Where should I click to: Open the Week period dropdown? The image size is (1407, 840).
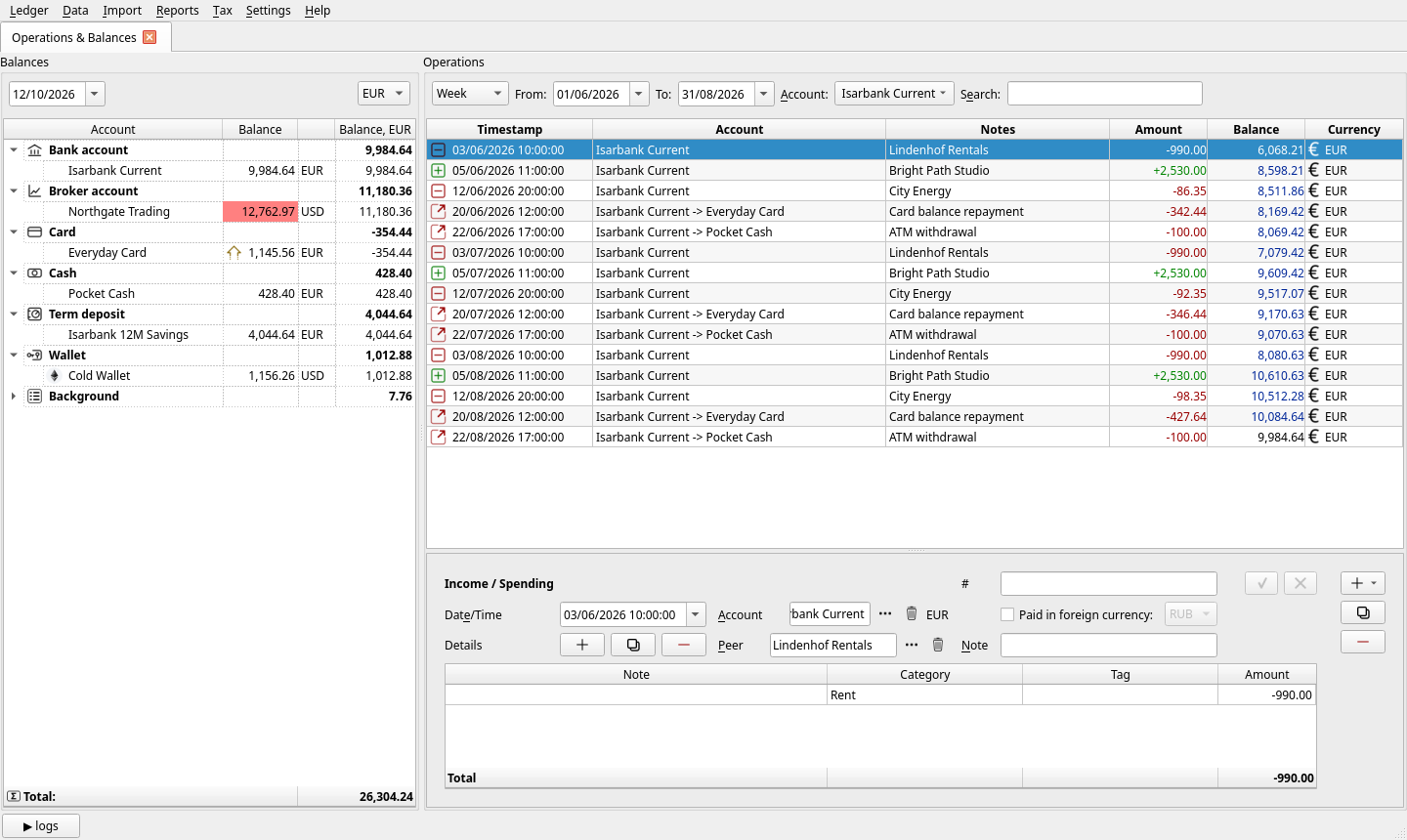coord(470,94)
